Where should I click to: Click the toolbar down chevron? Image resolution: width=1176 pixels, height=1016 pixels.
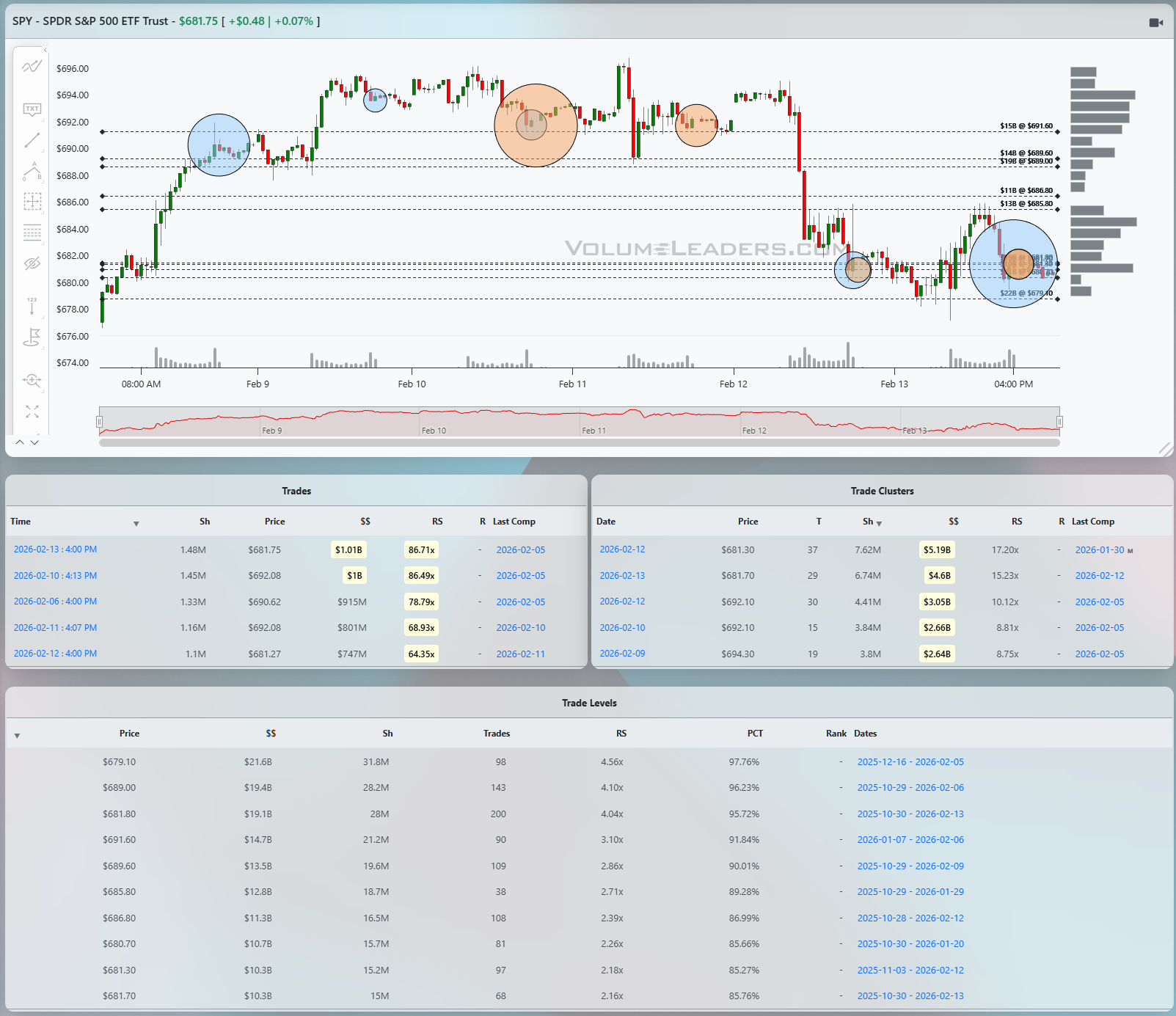click(x=34, y=442)
